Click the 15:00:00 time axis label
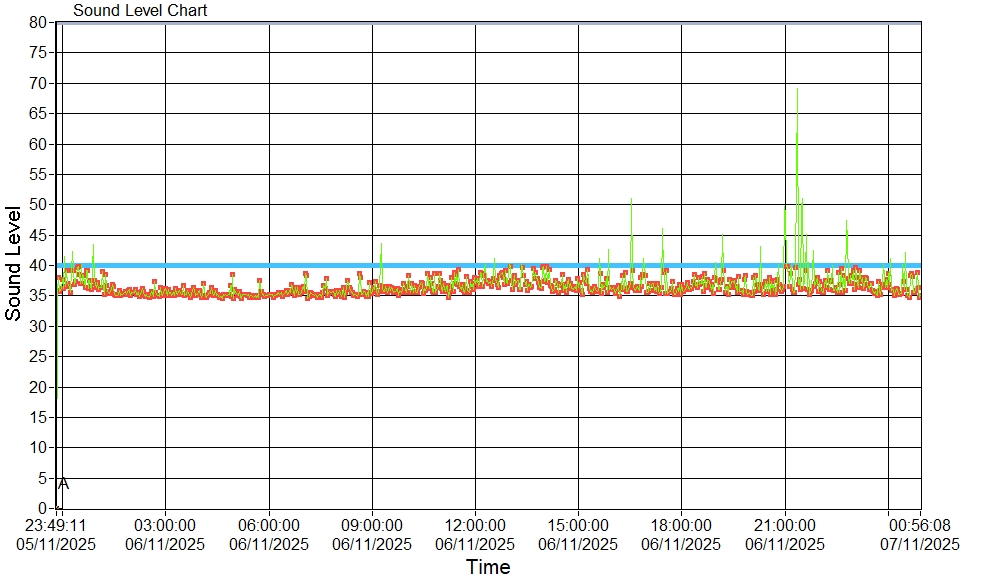Image resolution: width=990 pixels, height=588 pixels. coord(578,525)
